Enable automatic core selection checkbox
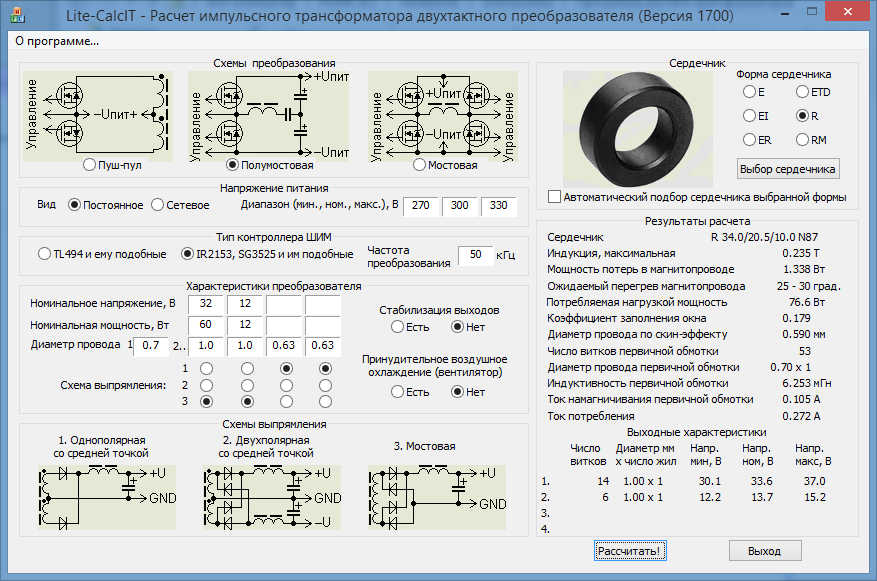 pyautogui.click(x=556, y=197)
